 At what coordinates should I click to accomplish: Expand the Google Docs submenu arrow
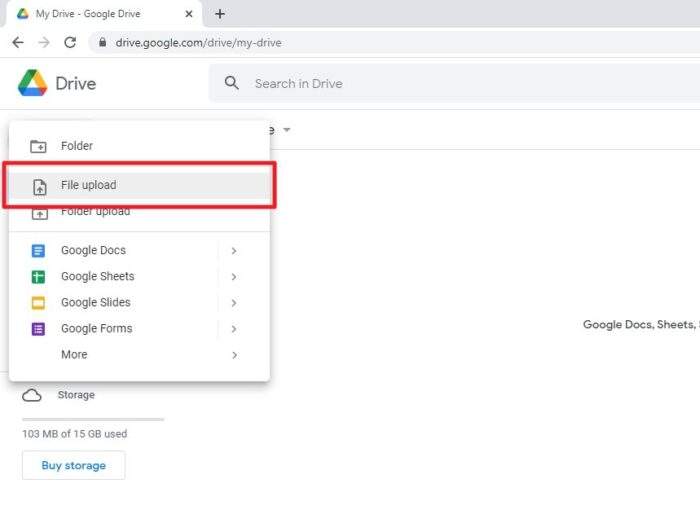coord(234,251)
